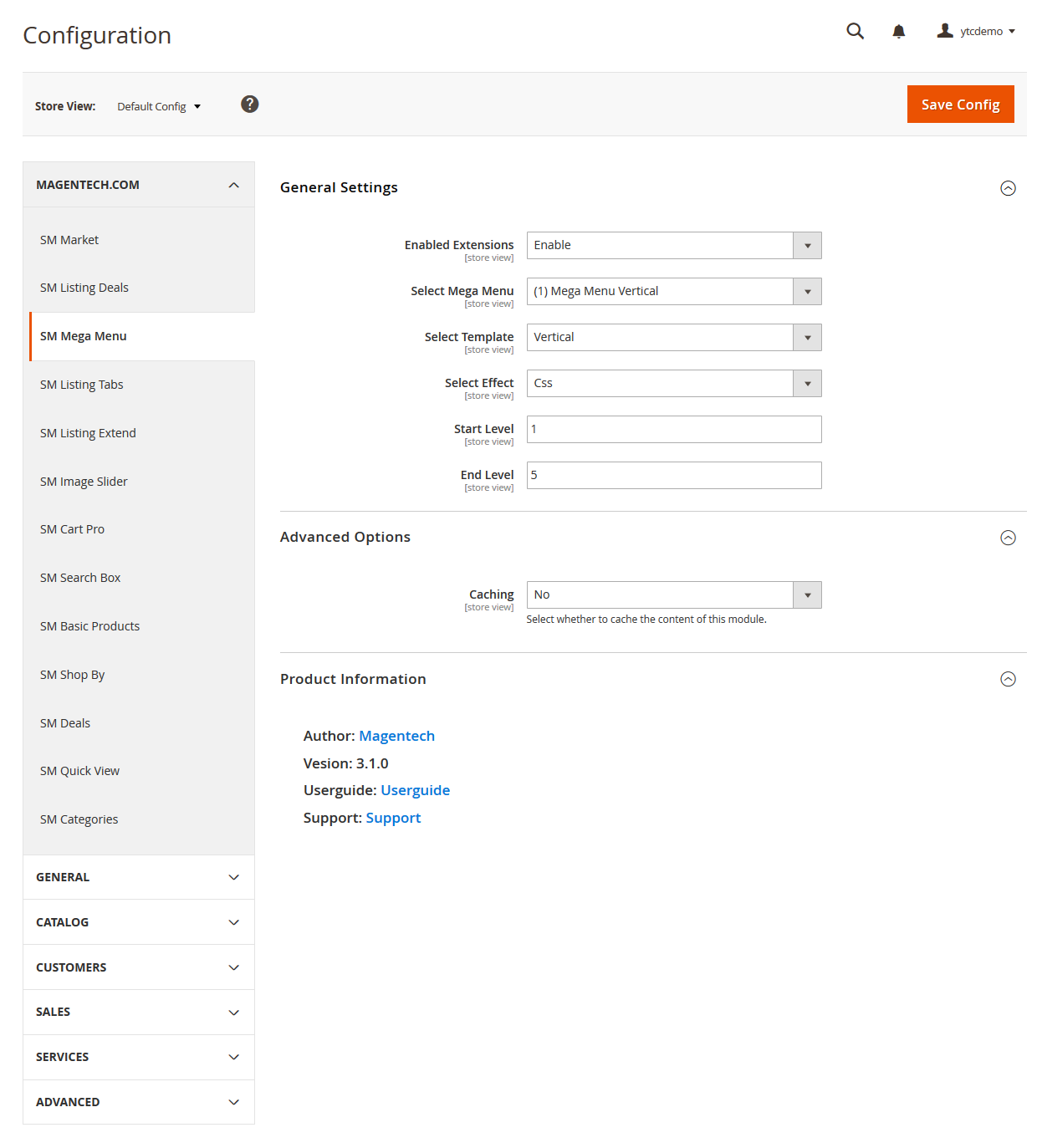1037x1148 pixels.
Task: Collapse the General Settings section
Action: [x=1008, y=188]
